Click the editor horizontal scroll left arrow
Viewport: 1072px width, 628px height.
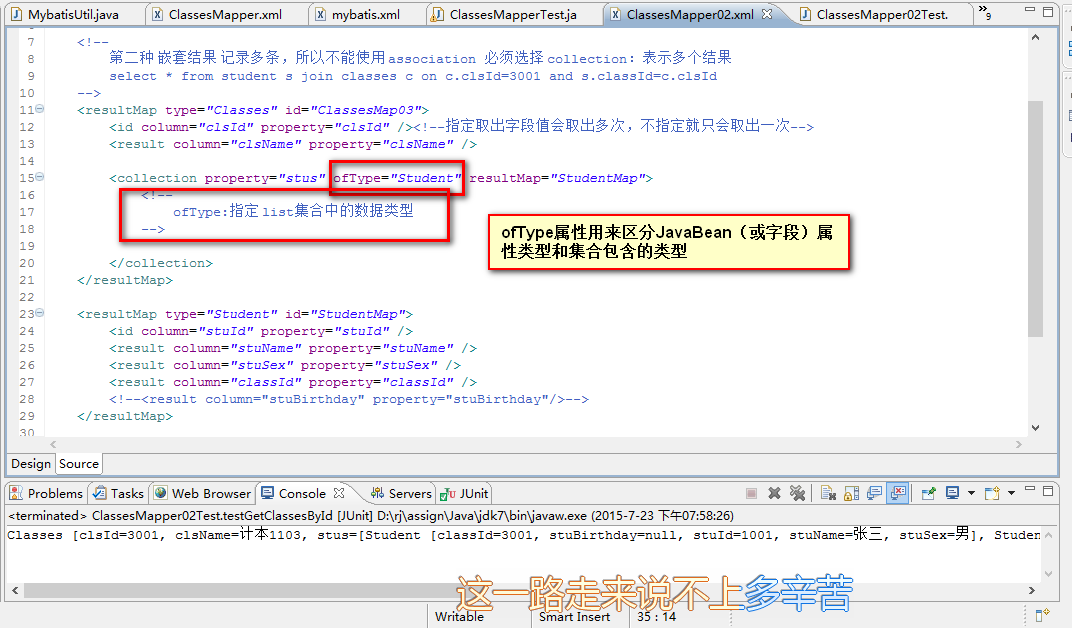[53, 444]
